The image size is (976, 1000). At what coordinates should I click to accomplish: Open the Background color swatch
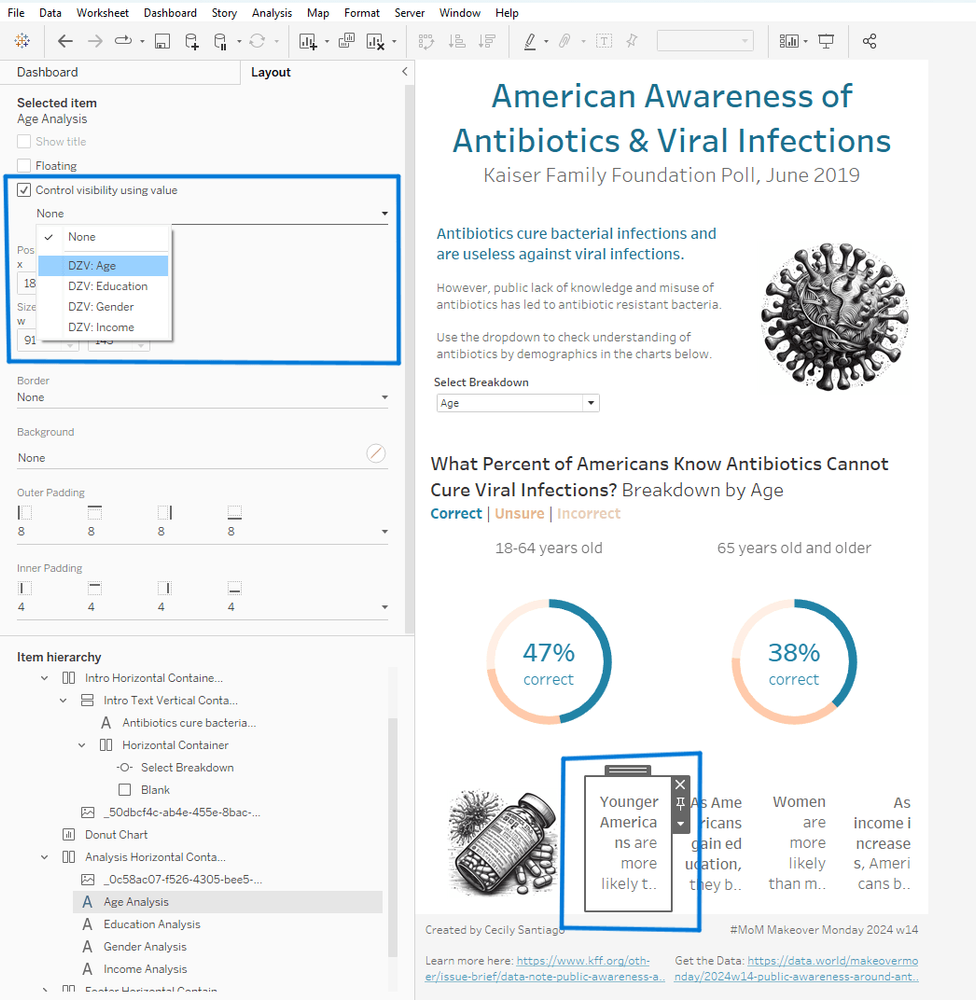376,453
